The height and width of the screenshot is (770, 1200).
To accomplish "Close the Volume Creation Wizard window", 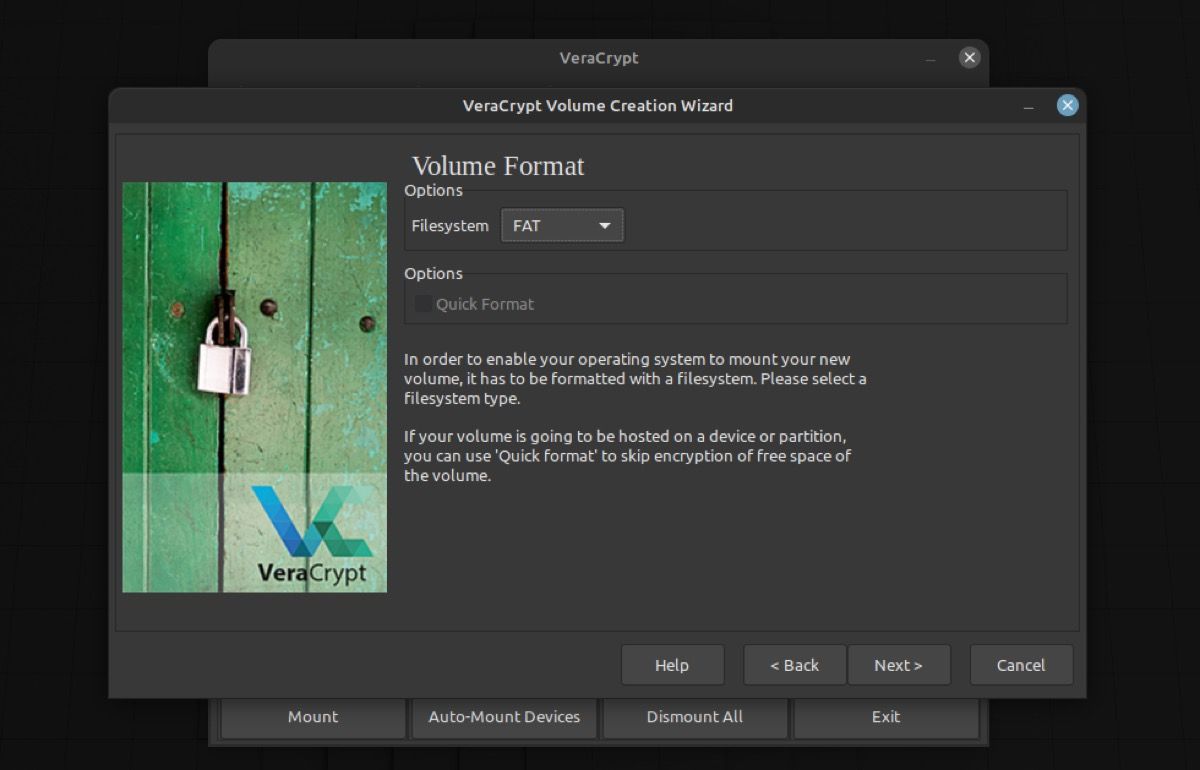I will coord(1067,105).
